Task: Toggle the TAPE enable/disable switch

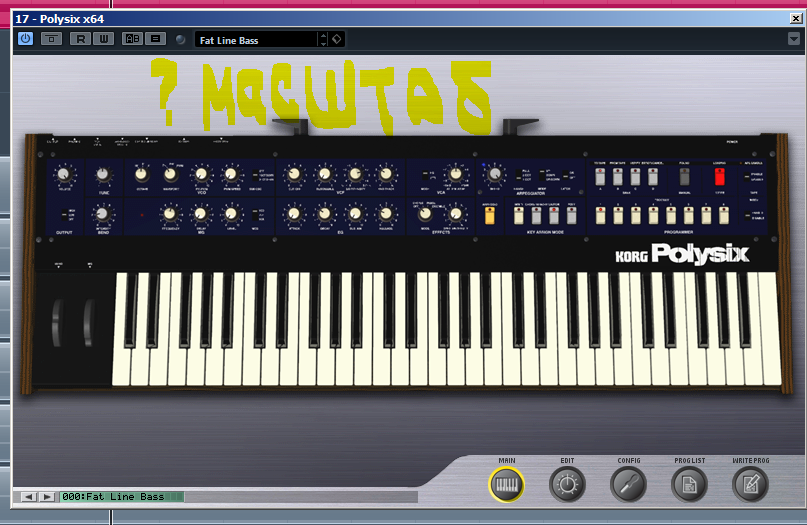Action: pyautogui.click(x=747, y=177)
